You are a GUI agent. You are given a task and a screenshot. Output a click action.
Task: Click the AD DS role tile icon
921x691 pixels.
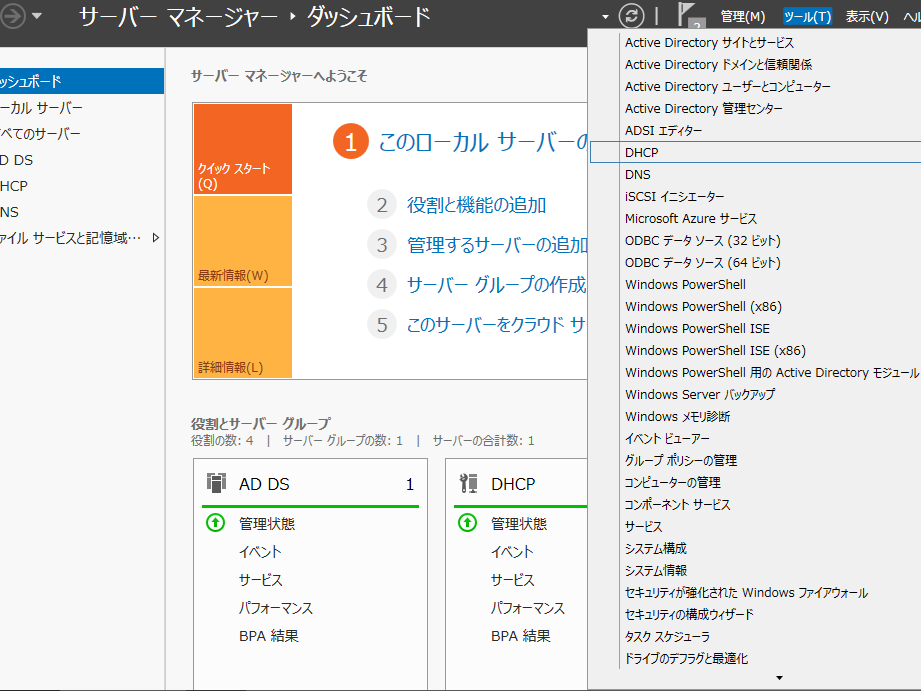[x=216, y=483]
